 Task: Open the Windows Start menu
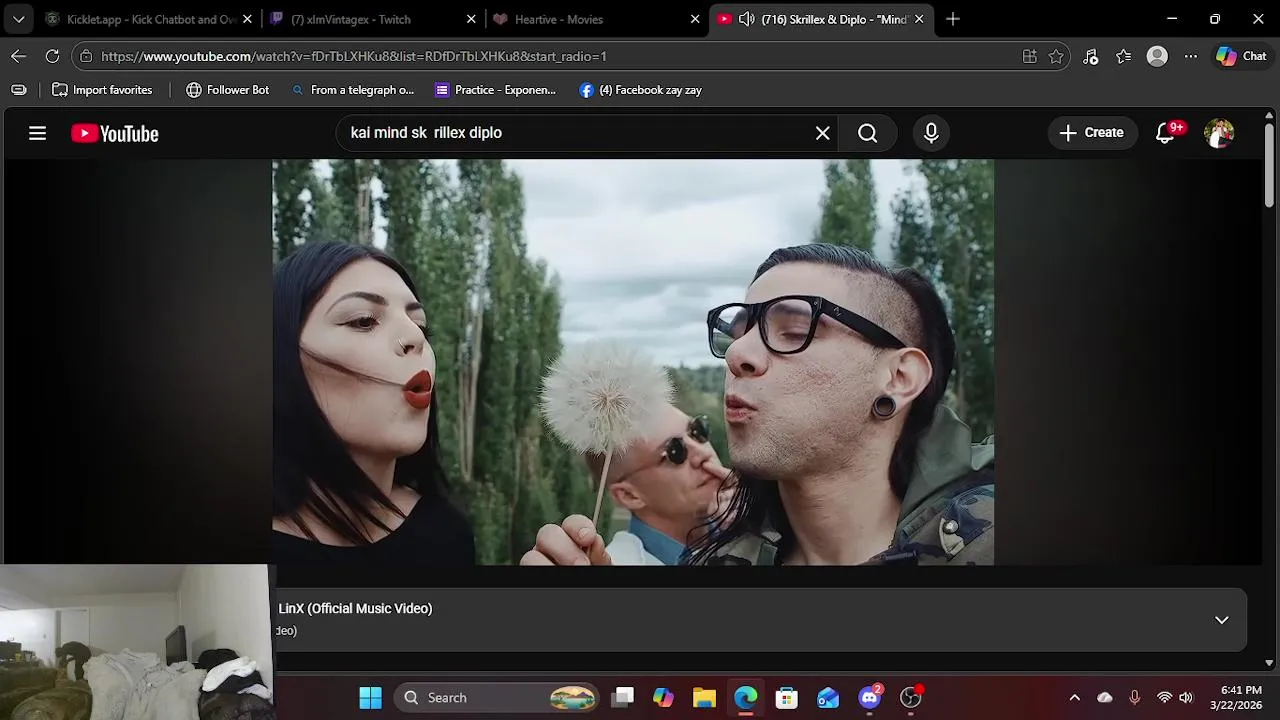tap(370, 698)
